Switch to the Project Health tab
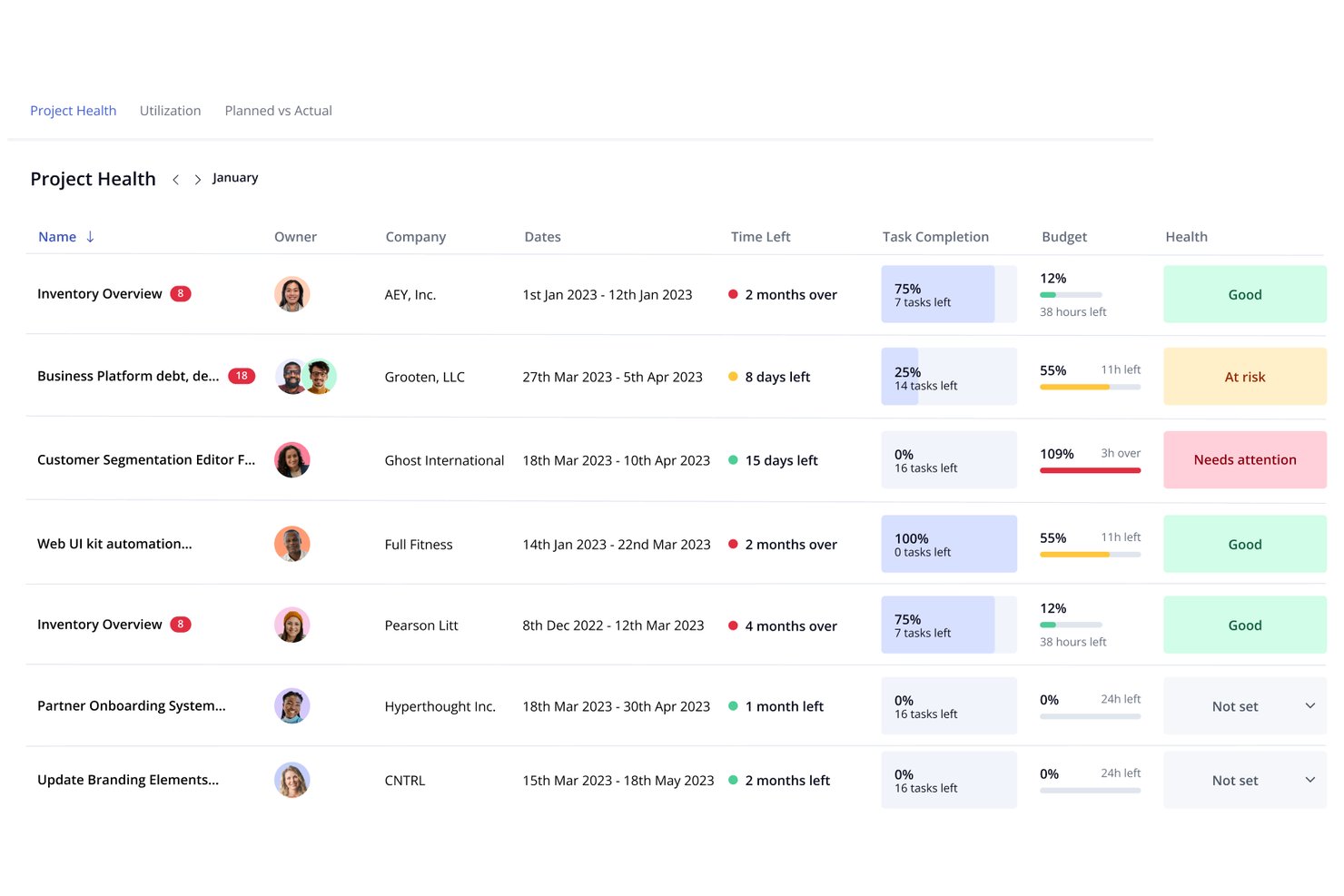This screenshot has height=896, width=1344. (x=74, y=111)
